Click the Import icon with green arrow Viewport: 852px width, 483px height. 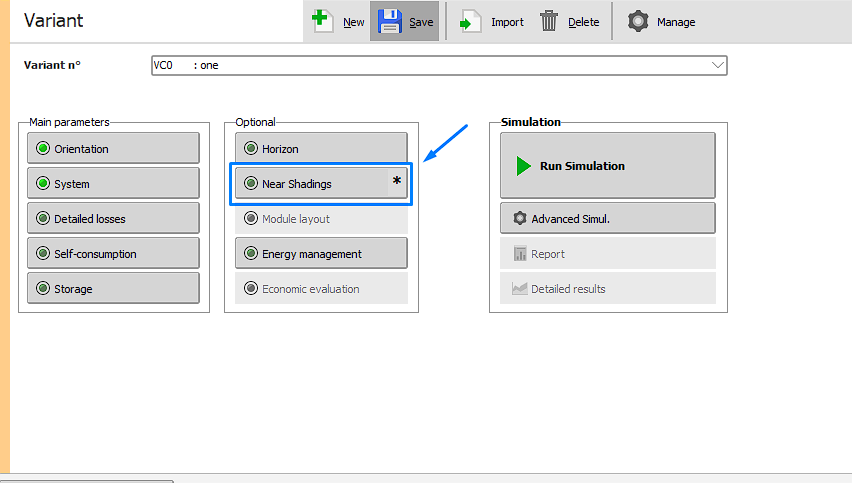click(471, 21)
